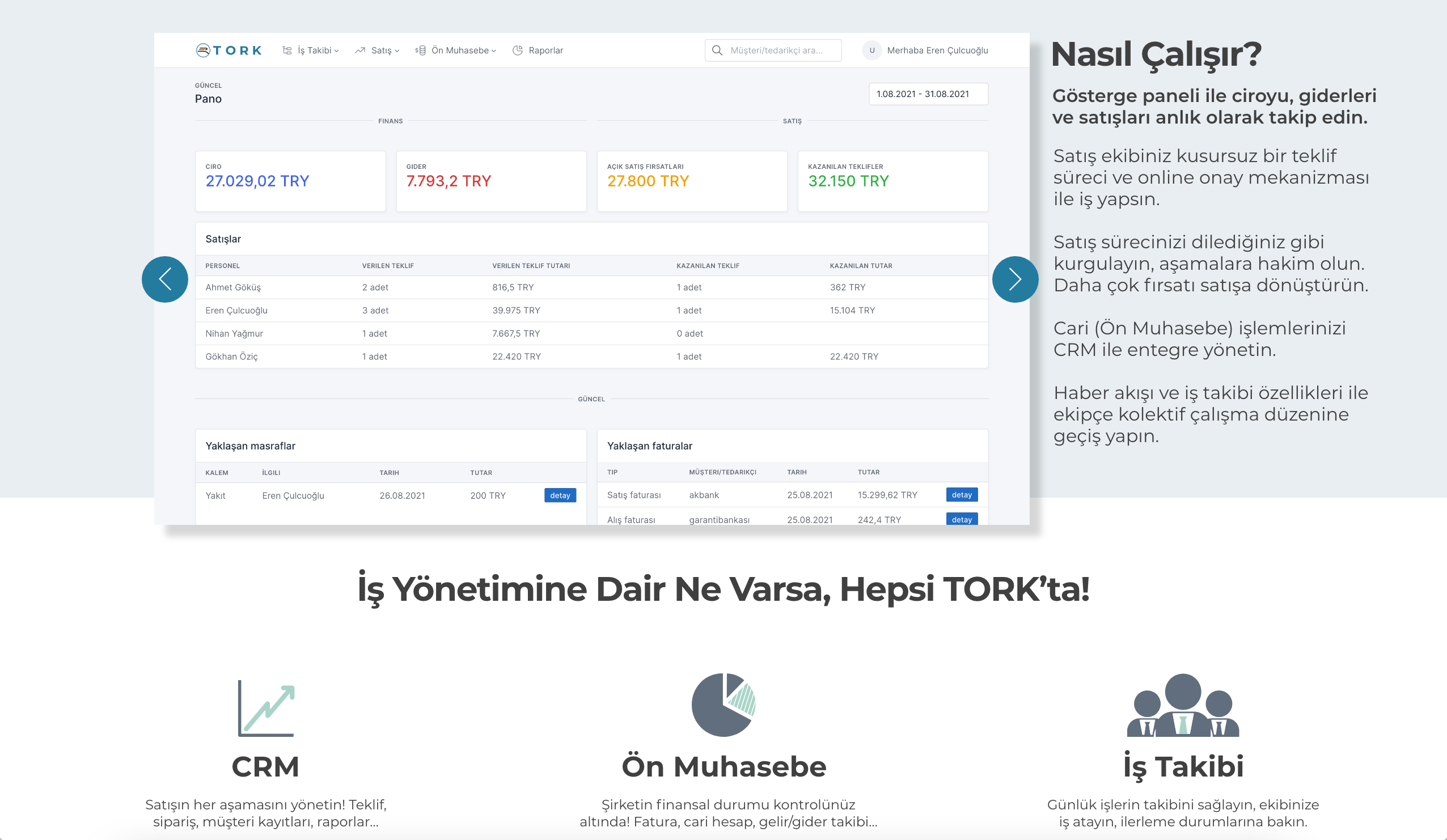The width and height of the screenshot is (1447, 840).
Task: Click the Nasıl Çalışır? heading
Action: (1156, 54)
